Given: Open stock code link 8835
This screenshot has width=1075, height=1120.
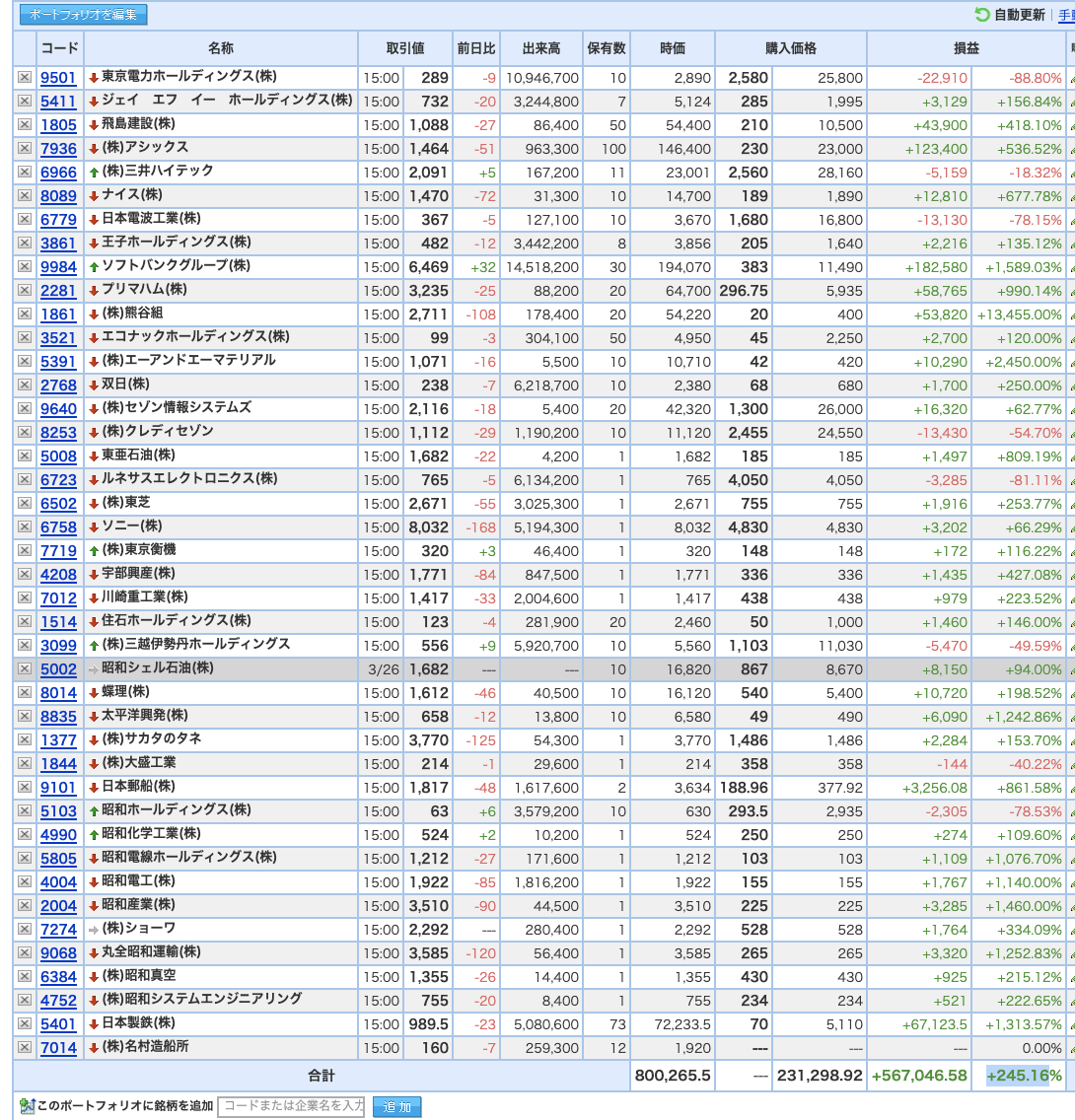Looking at the screenshot, I should coord(58,717).
